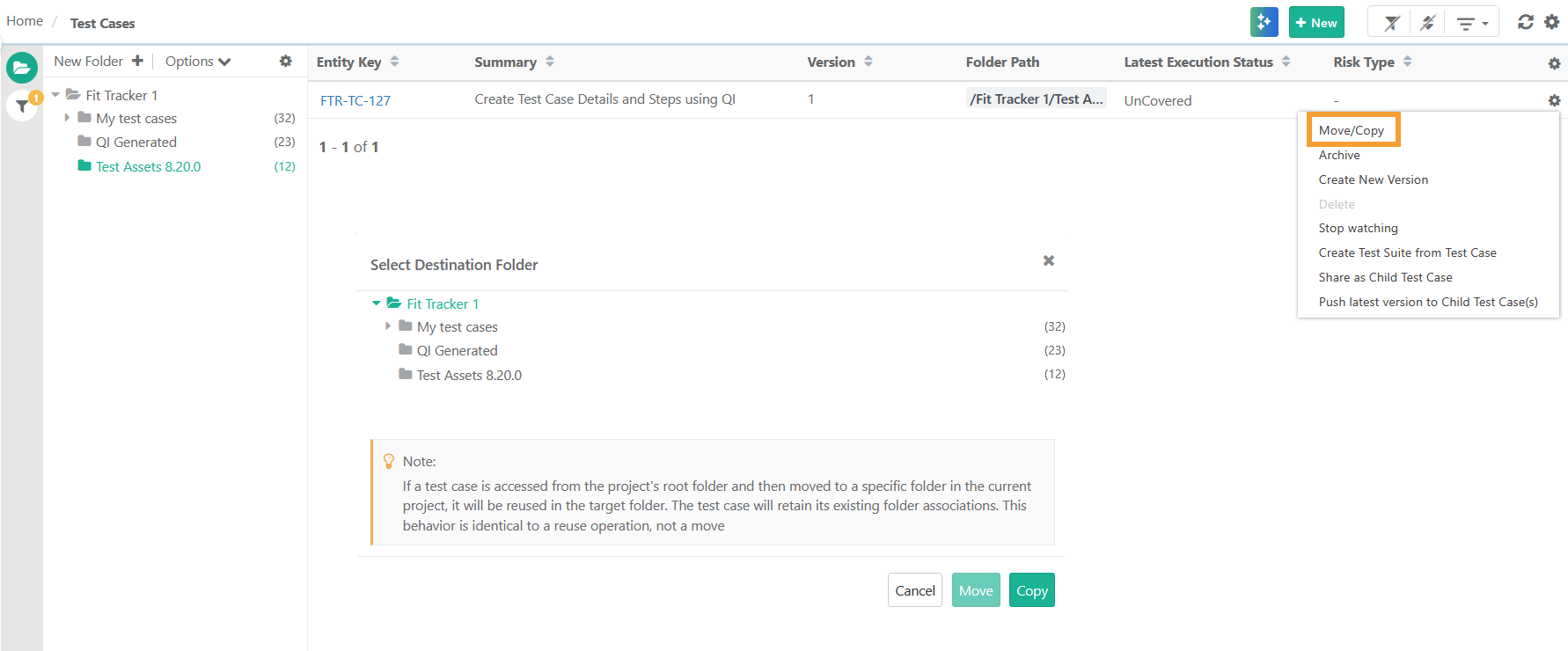Open the folder view sidebar icon
1568x651 pixels.
pos(22,68)
